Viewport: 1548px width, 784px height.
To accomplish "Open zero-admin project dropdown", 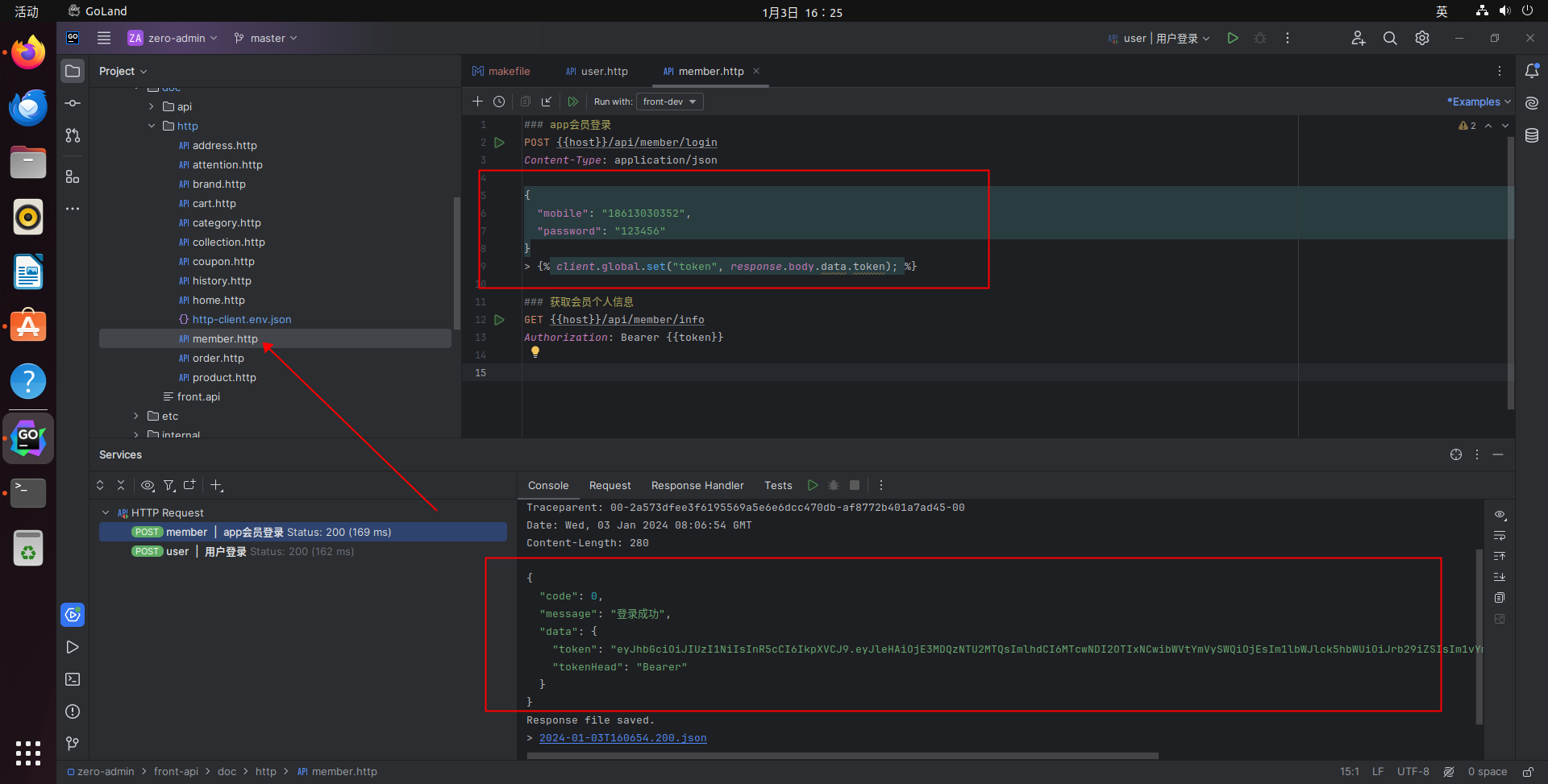I will [x=173, y=38].
